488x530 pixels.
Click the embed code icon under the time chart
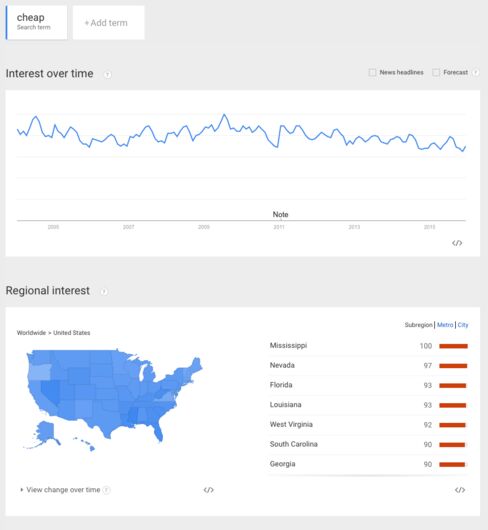pyautogui.click(x=457, y=243)
